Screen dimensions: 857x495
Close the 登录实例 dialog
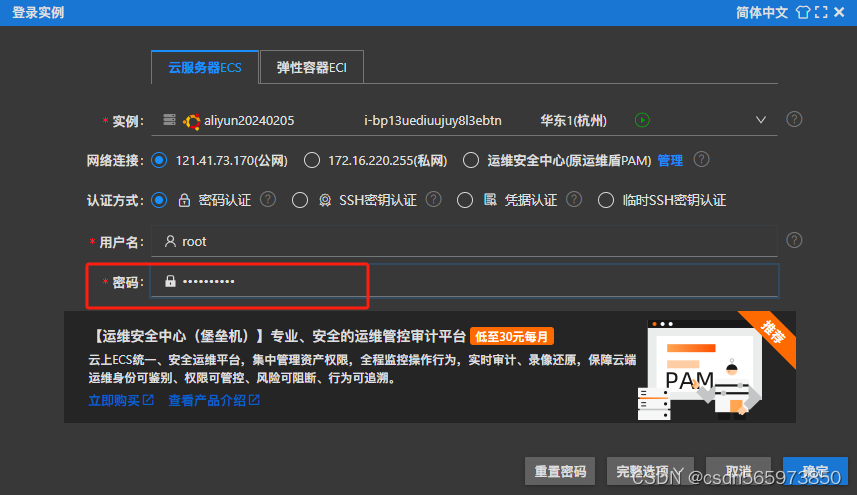(840, 12)
